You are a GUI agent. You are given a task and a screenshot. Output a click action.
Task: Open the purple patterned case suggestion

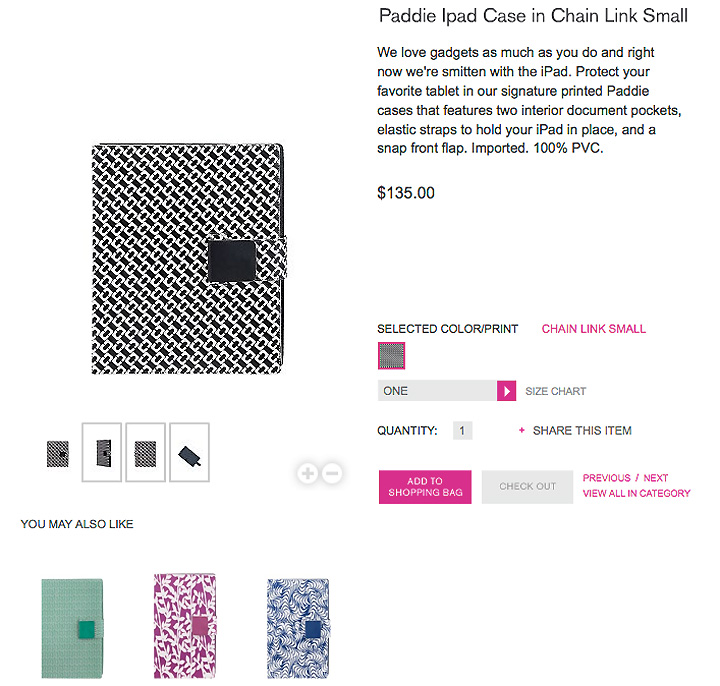(x=186, y=626)
